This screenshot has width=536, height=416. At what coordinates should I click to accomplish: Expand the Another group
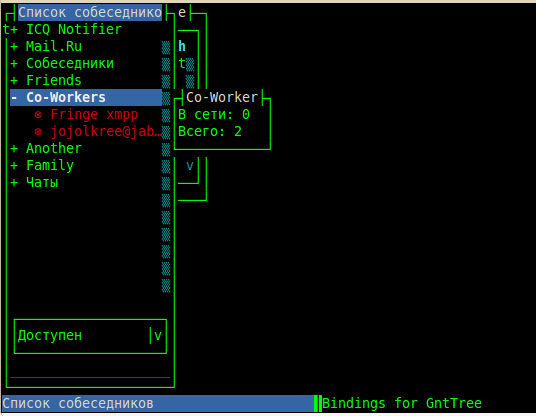point(14,149)
